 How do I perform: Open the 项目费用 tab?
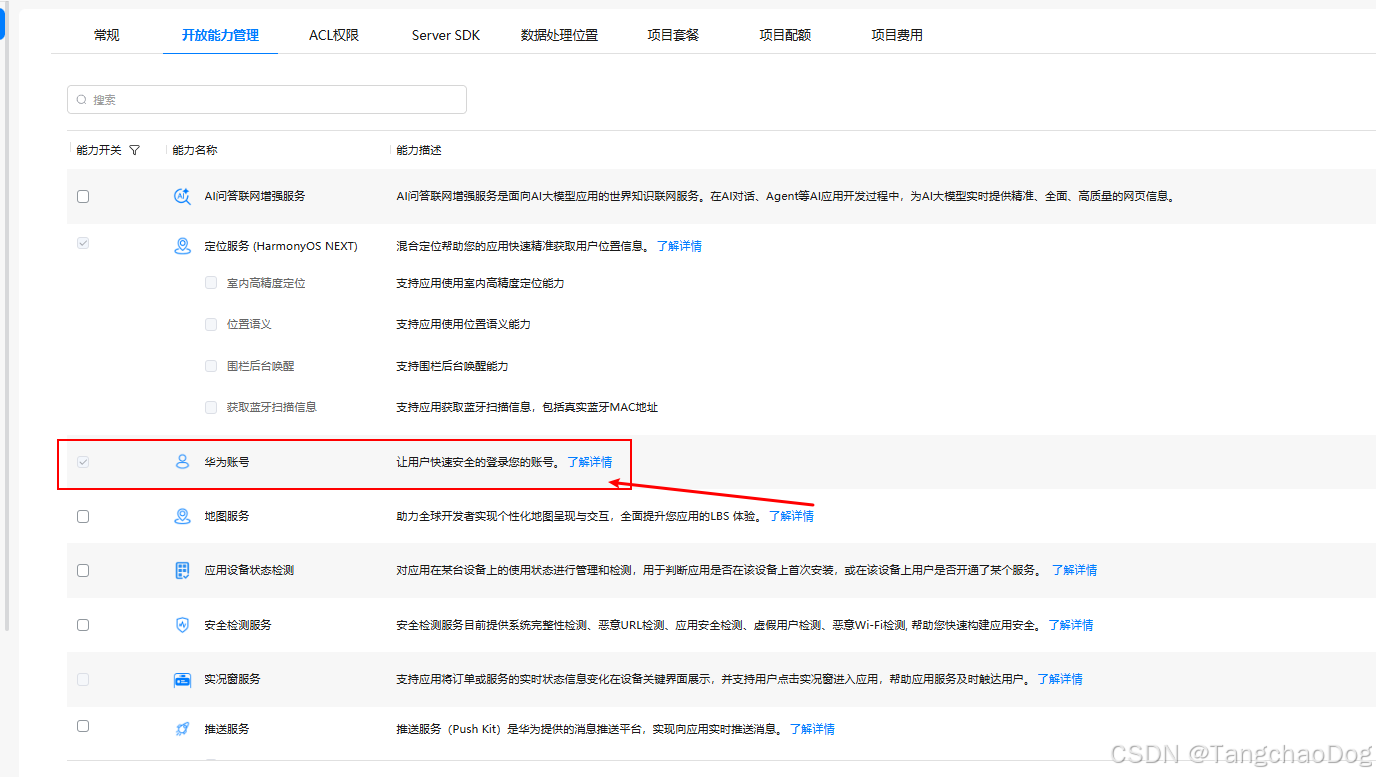pos(897,35)
